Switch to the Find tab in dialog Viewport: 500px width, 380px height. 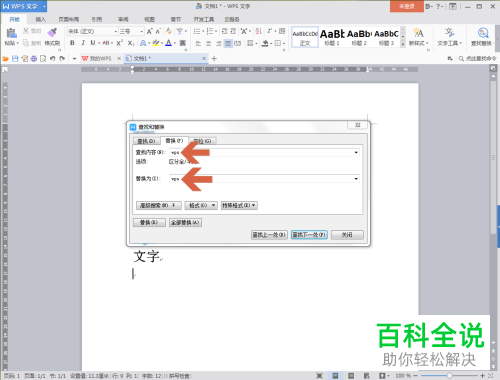(x=146, y=141)
